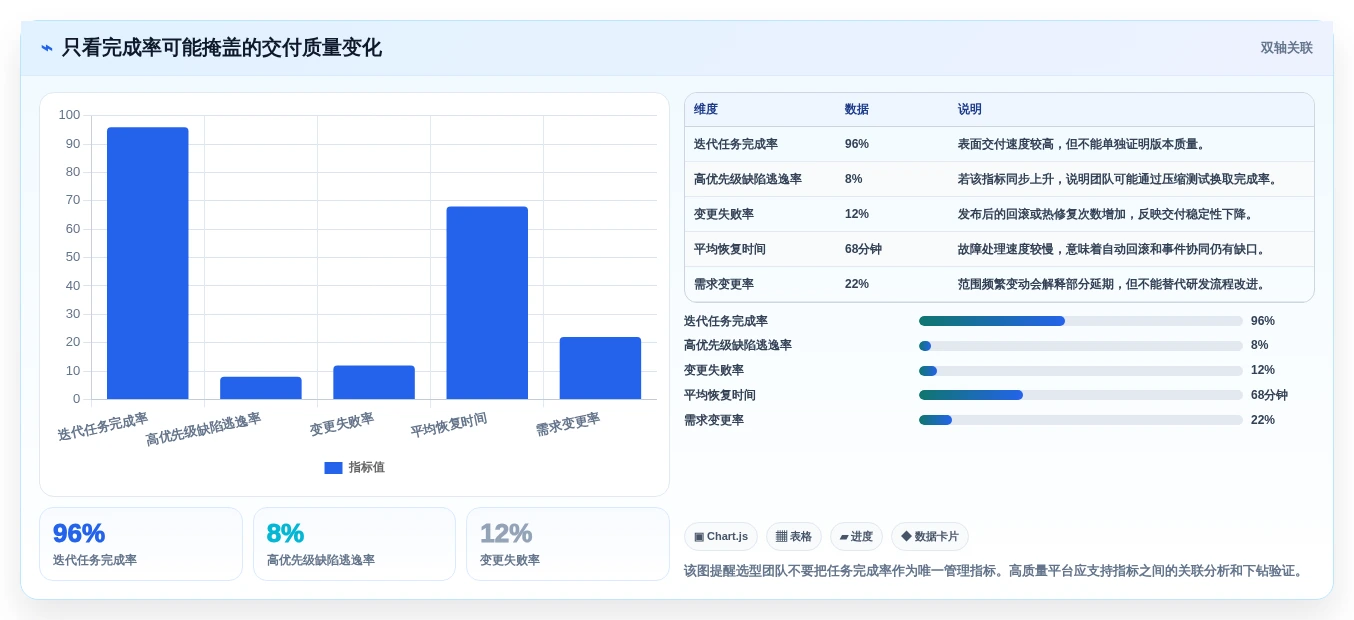
Task: Click the 高优先级缺陷逃逸率 bar in chart
Action: 261,388
